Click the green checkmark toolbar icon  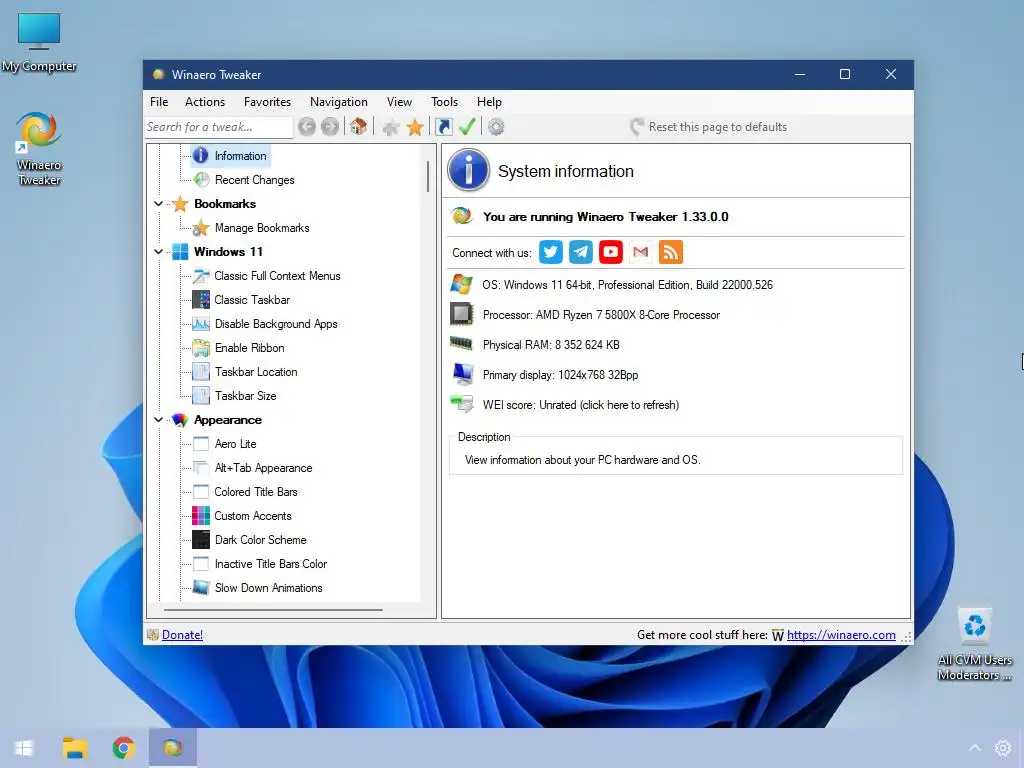467,127
